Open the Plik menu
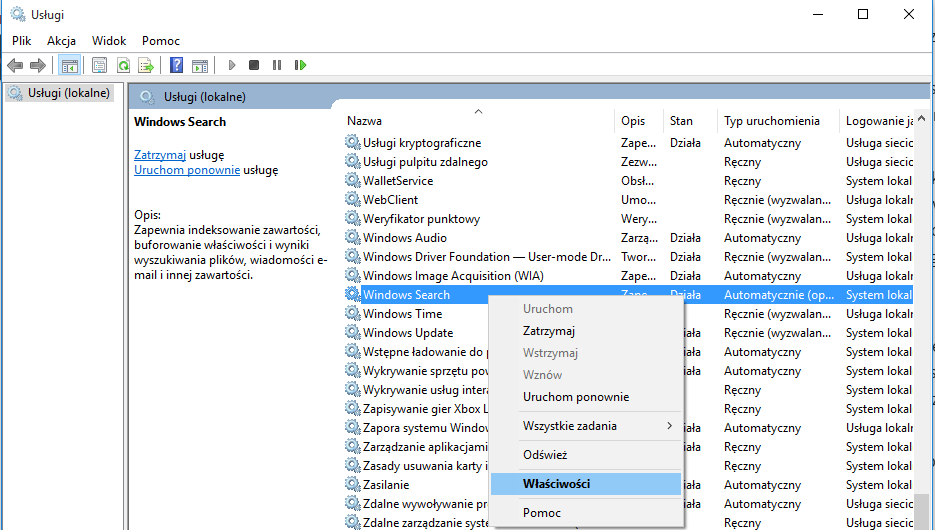Viewport: 935px width, 530px height. pos(21,41)
